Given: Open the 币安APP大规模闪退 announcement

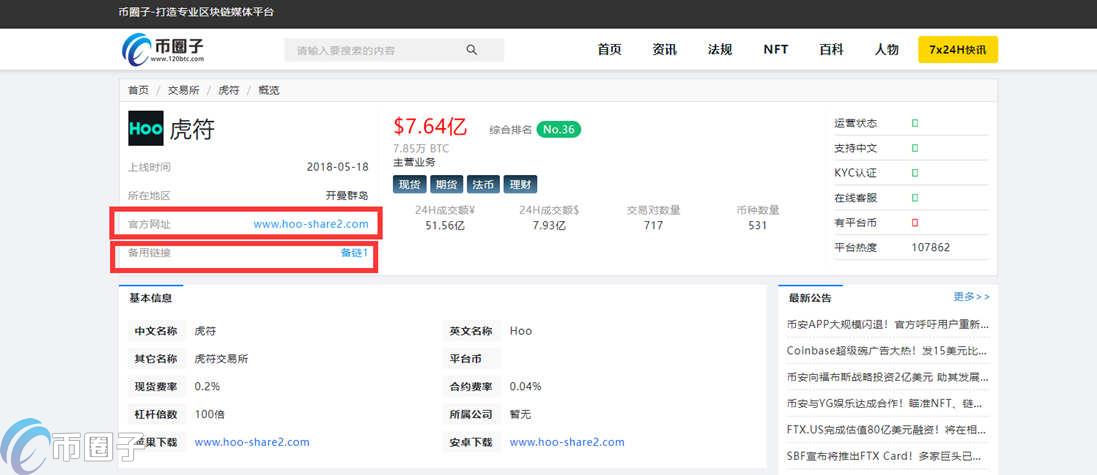Looking at the screenshot, I should click(887, 325).
